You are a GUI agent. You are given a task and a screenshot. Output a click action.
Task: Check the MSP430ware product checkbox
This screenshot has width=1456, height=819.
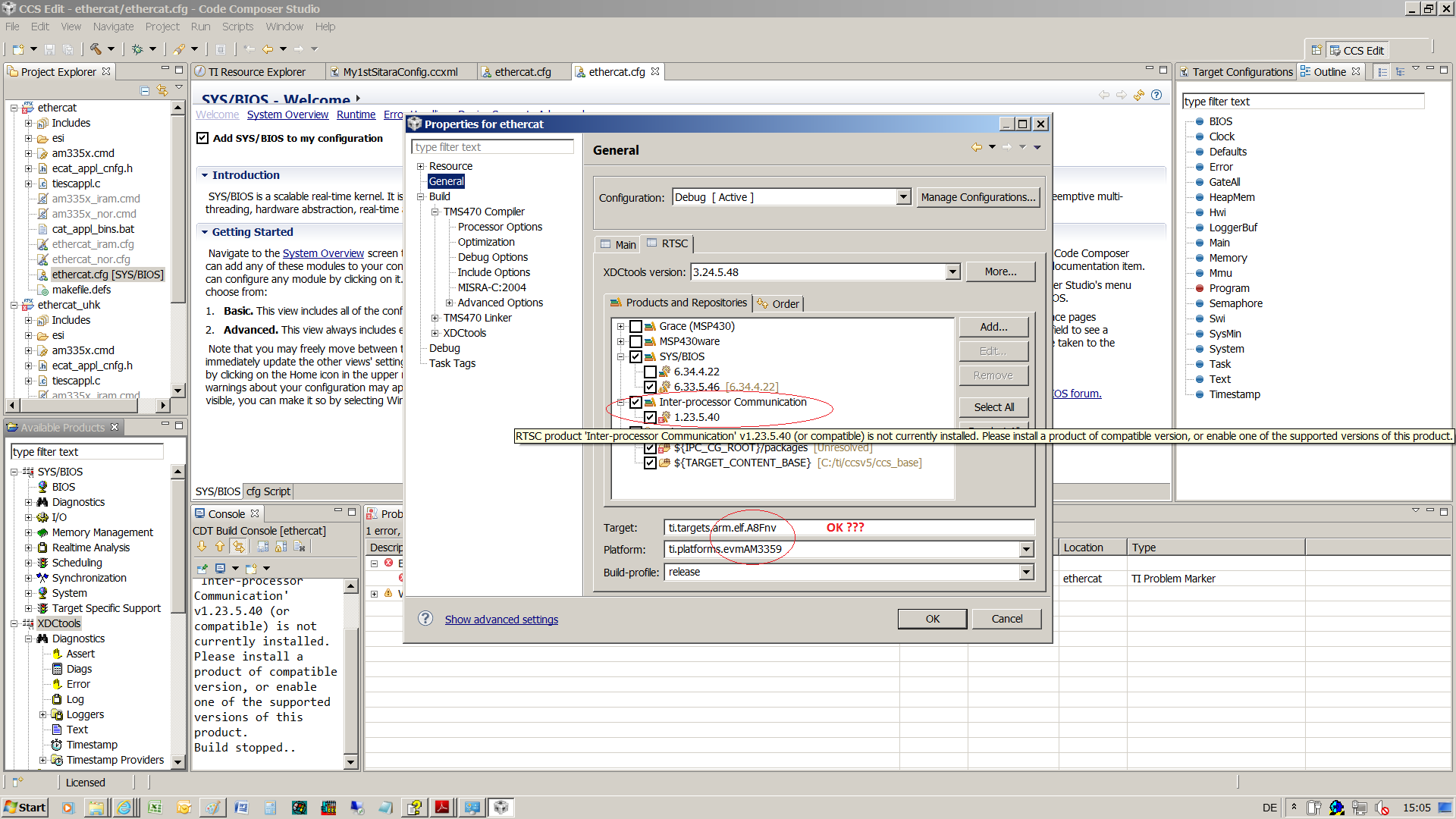[x=636, y=341]
